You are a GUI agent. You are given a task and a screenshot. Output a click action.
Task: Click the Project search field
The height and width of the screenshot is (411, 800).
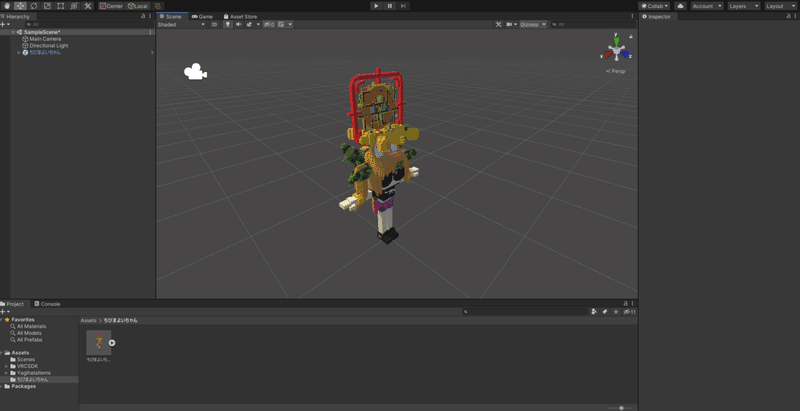coord(526,312)
